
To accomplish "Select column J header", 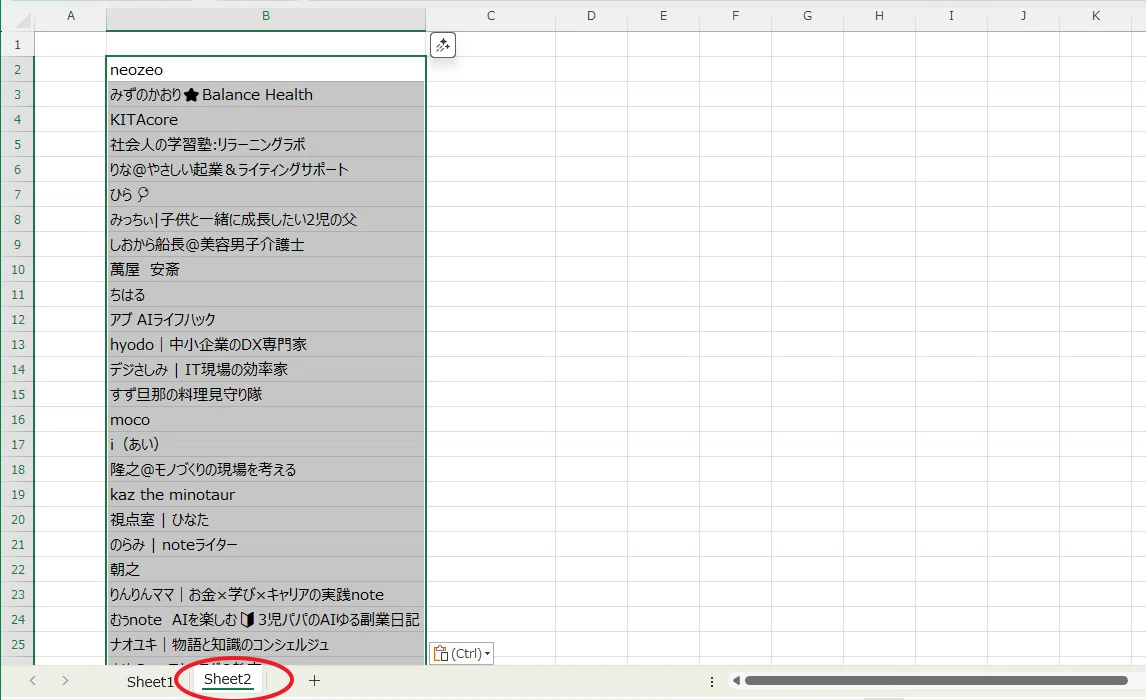I will coord(1023,15).
